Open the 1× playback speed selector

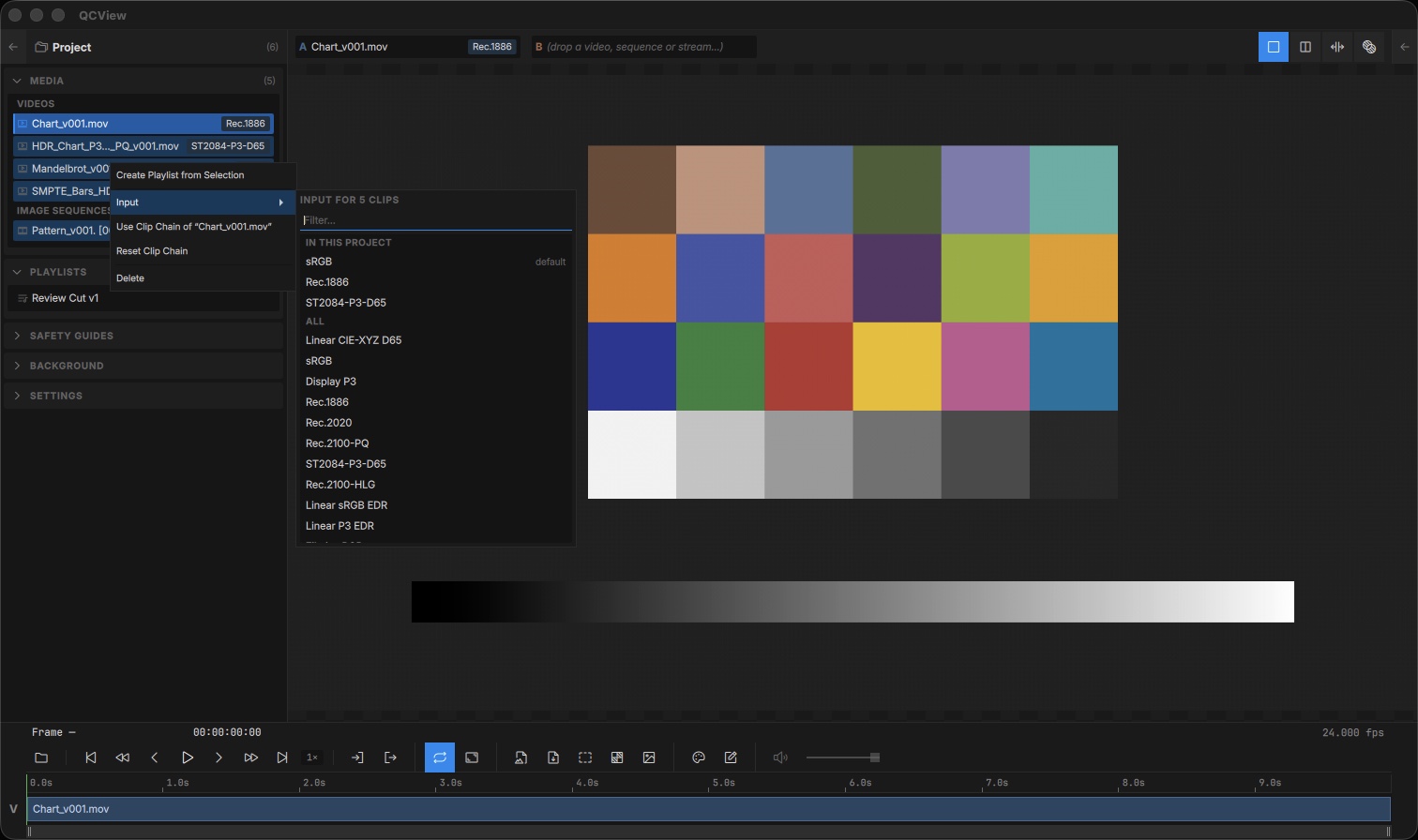tap(312, 757)
